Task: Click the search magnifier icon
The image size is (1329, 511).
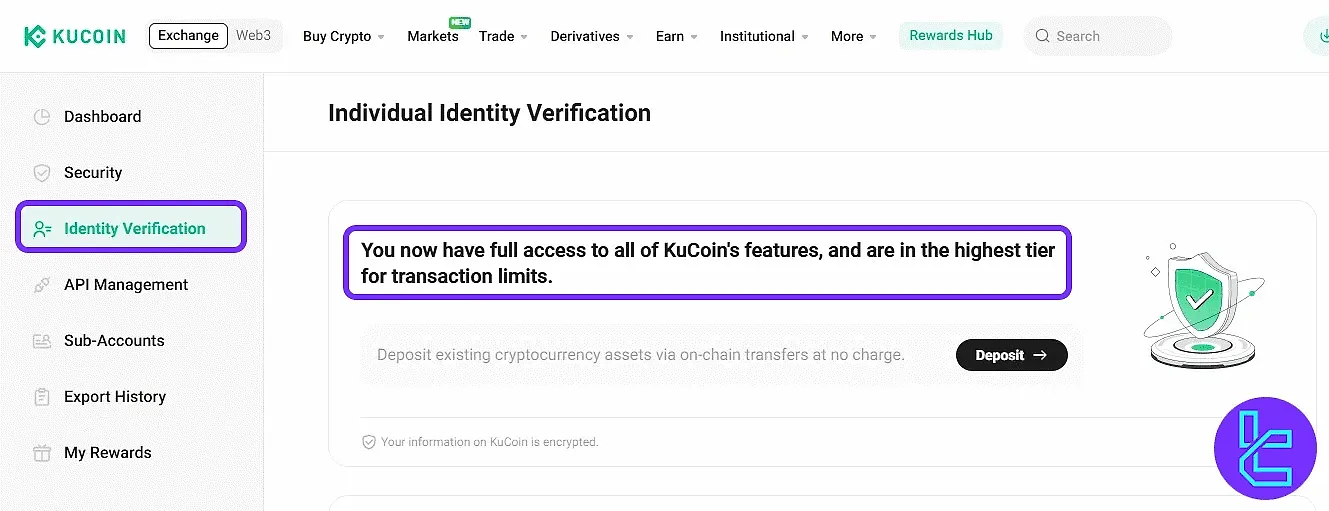Action: 1043,36
